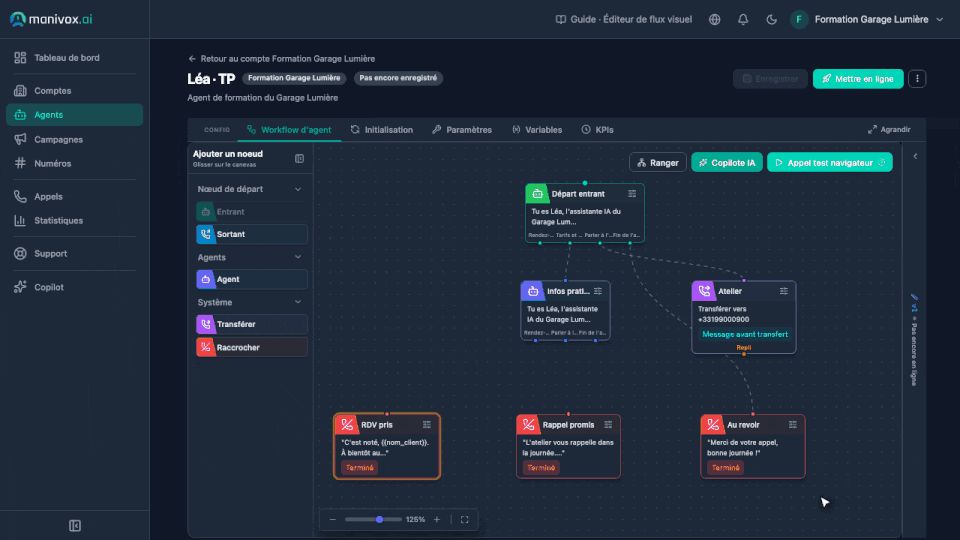This screenshot has height=540, width=960.
Task: Open settings icon of RDV pris node
Action: tap(427, 424)
